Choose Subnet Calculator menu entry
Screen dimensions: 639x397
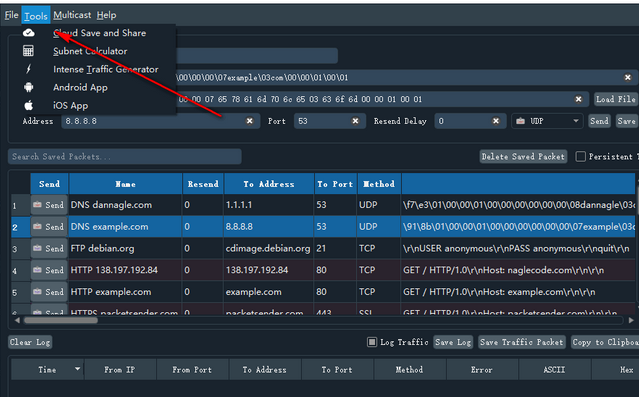tap(90, 51)
